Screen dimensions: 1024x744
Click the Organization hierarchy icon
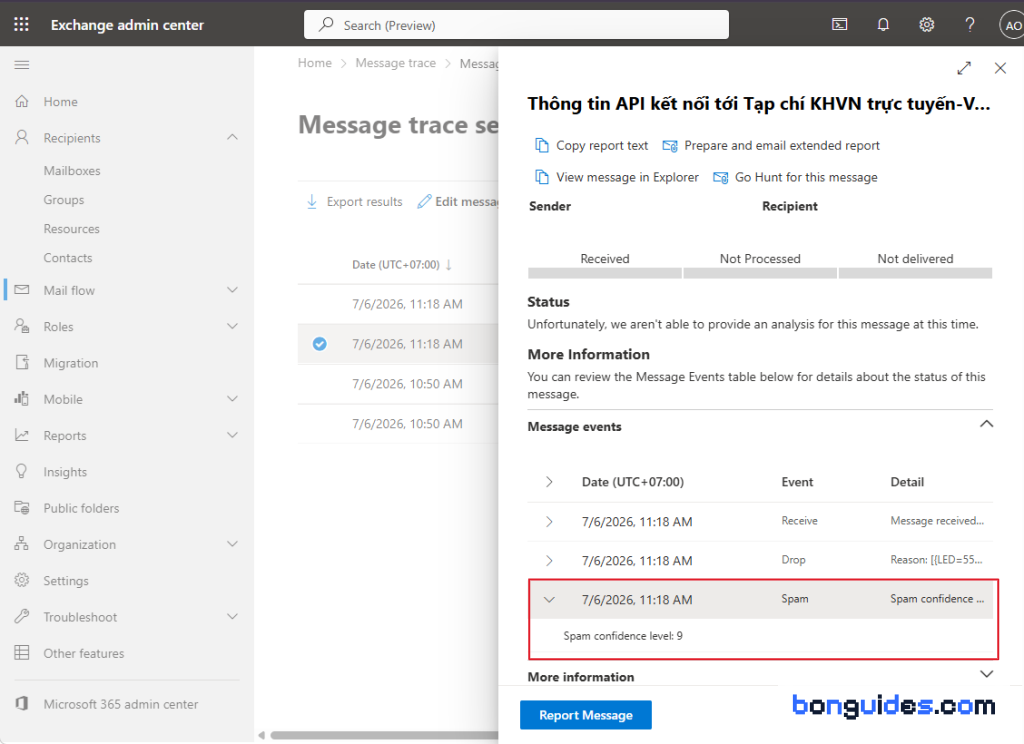point(22,543)
